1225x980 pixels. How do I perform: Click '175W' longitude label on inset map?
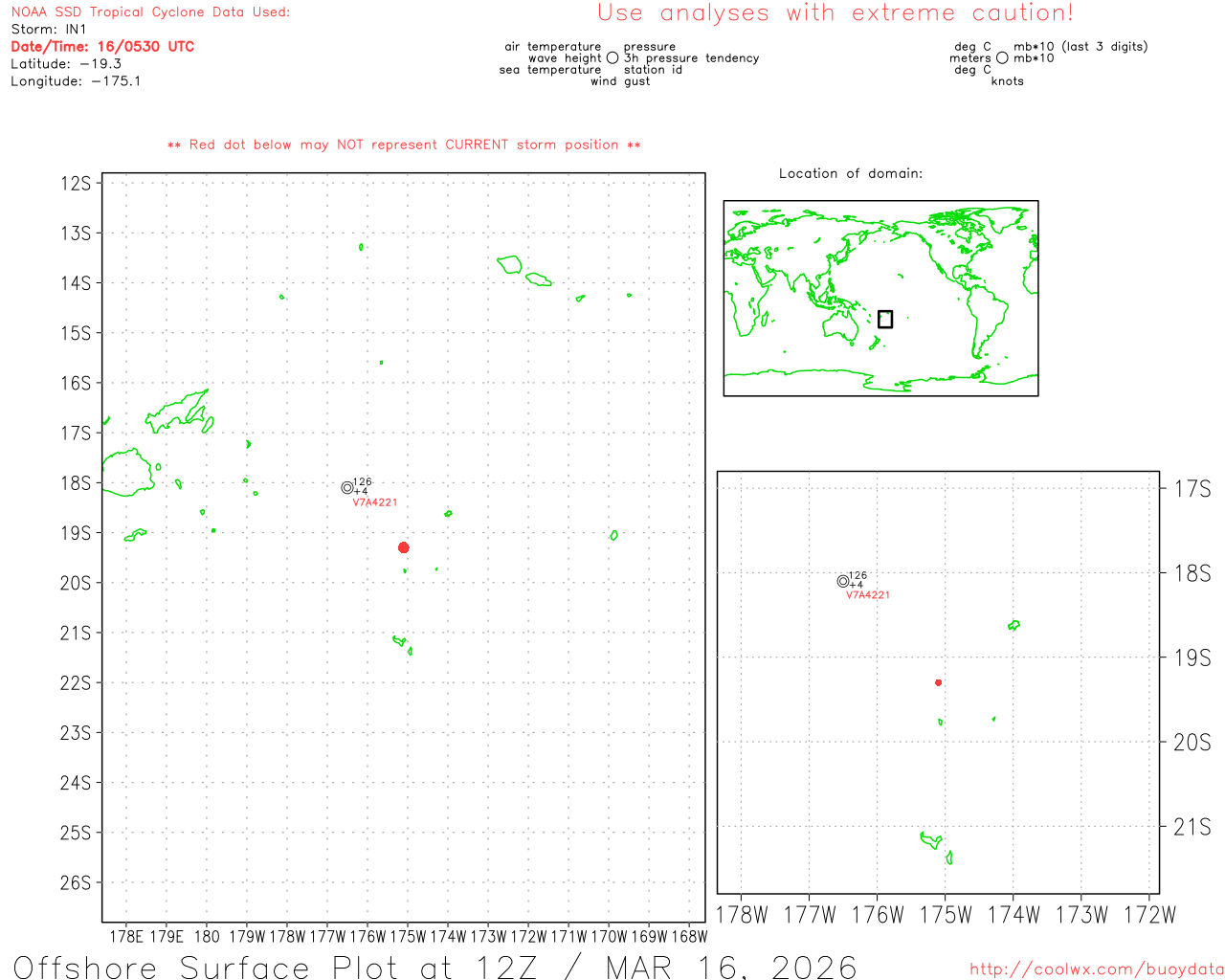coord(946,915)
